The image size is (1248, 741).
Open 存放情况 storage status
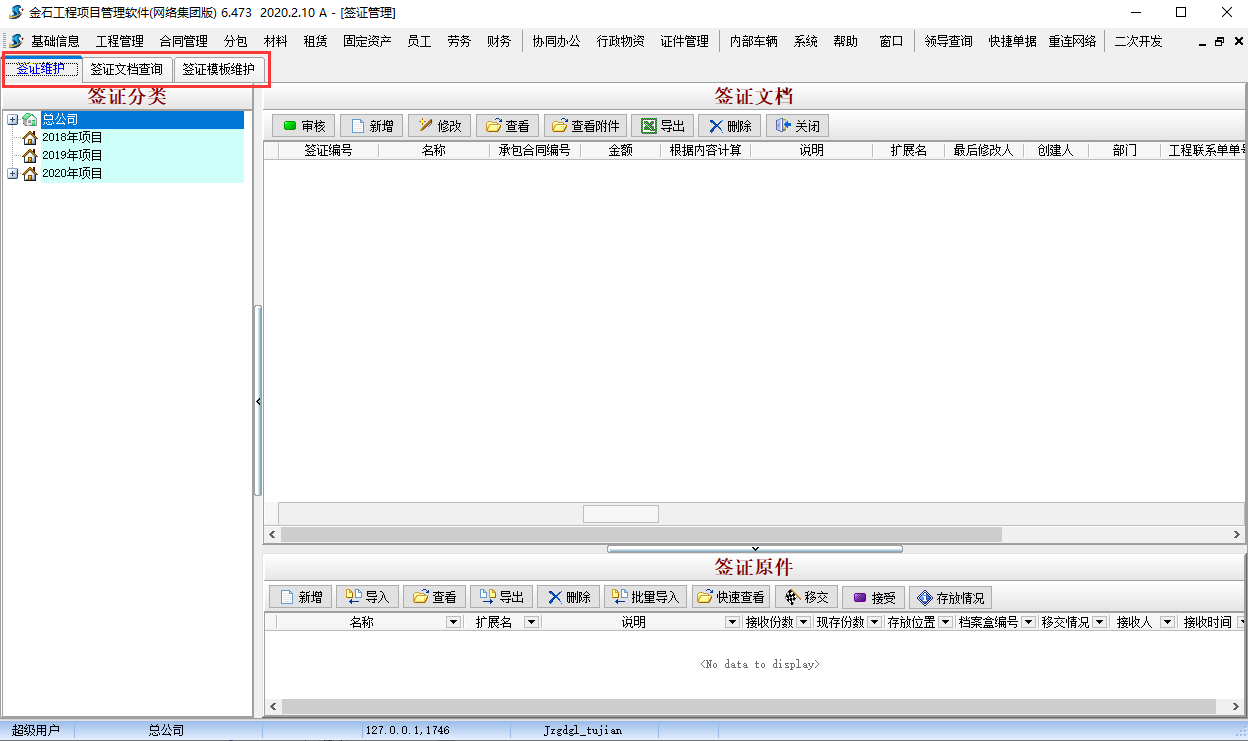pos(949,597)
